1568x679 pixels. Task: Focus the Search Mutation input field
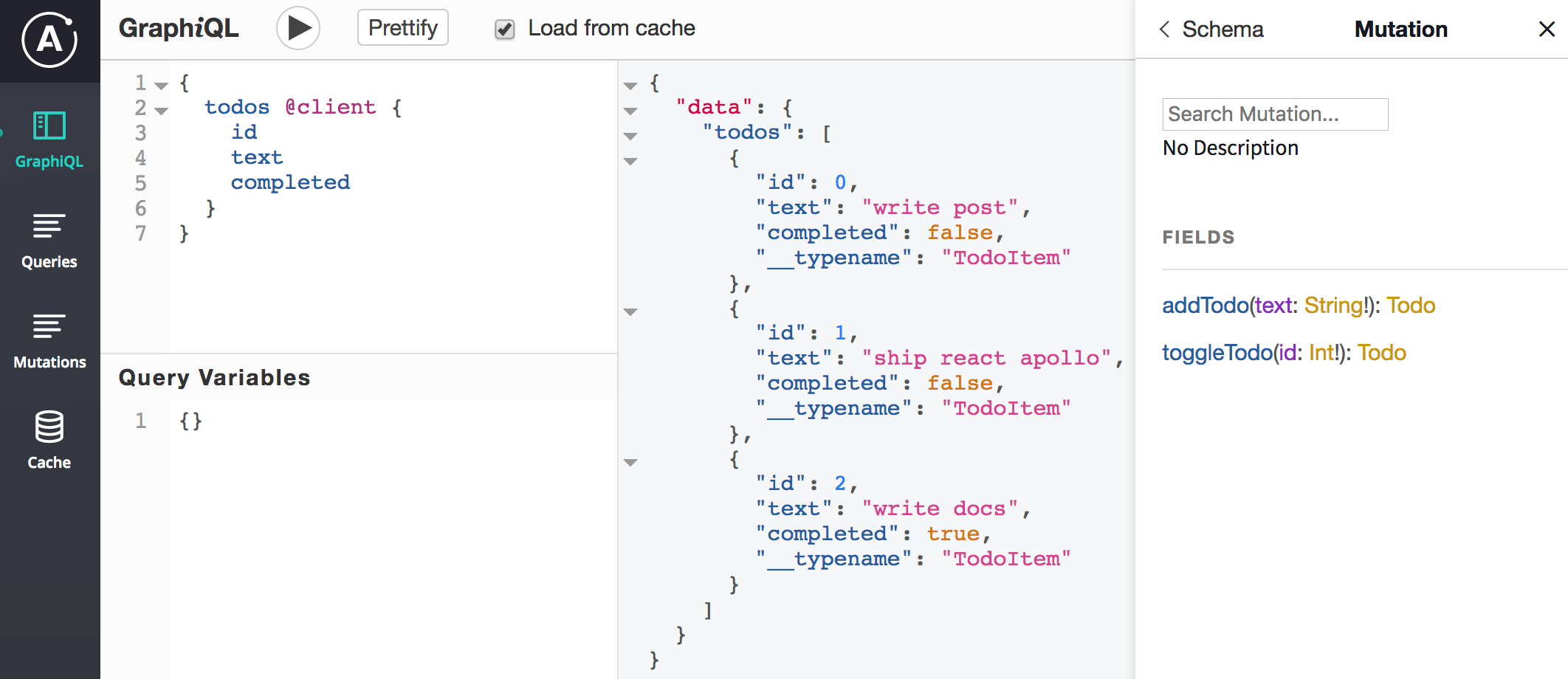[x=1275, y=114]
